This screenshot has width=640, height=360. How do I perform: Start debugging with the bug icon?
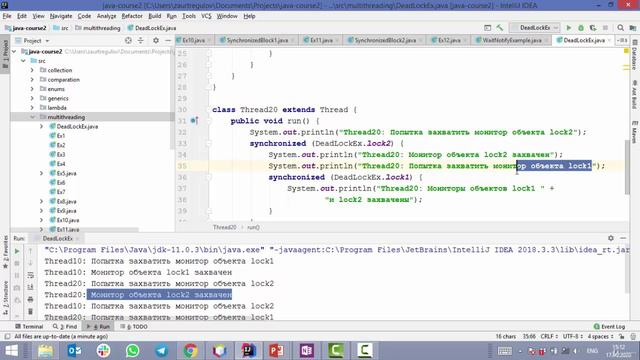point(581,28)
